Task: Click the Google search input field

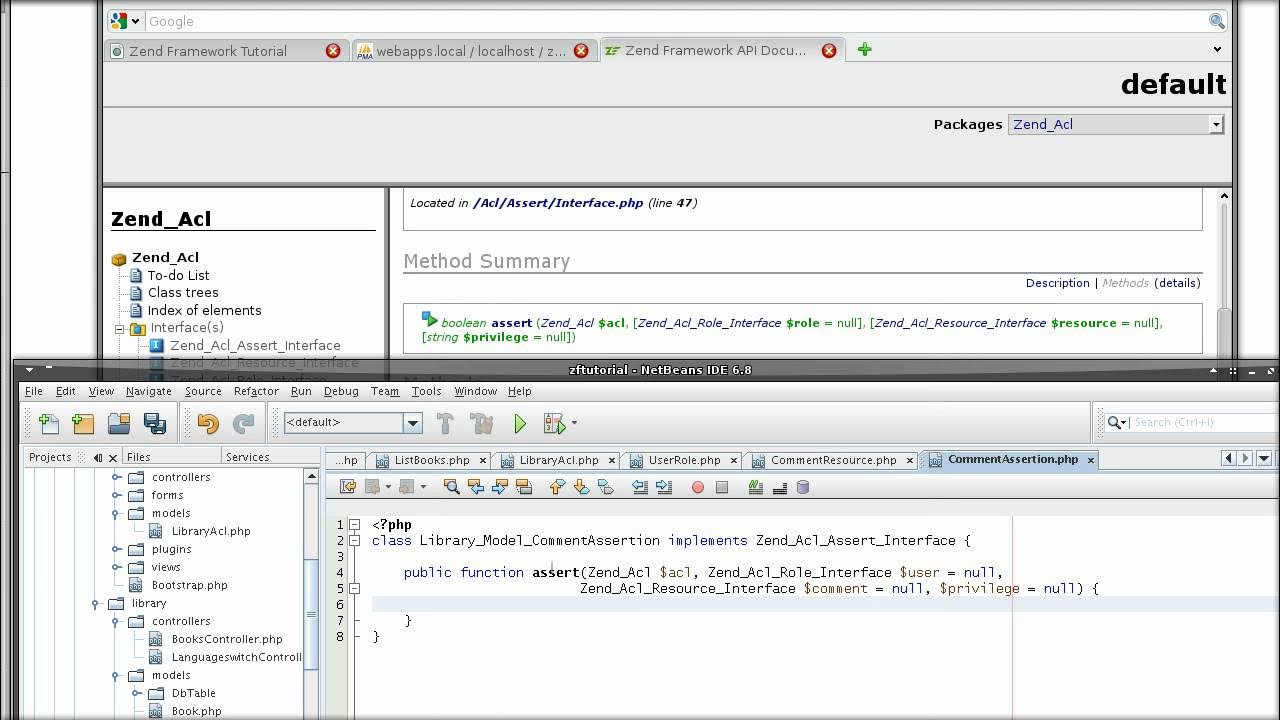Action: (676, 21)
